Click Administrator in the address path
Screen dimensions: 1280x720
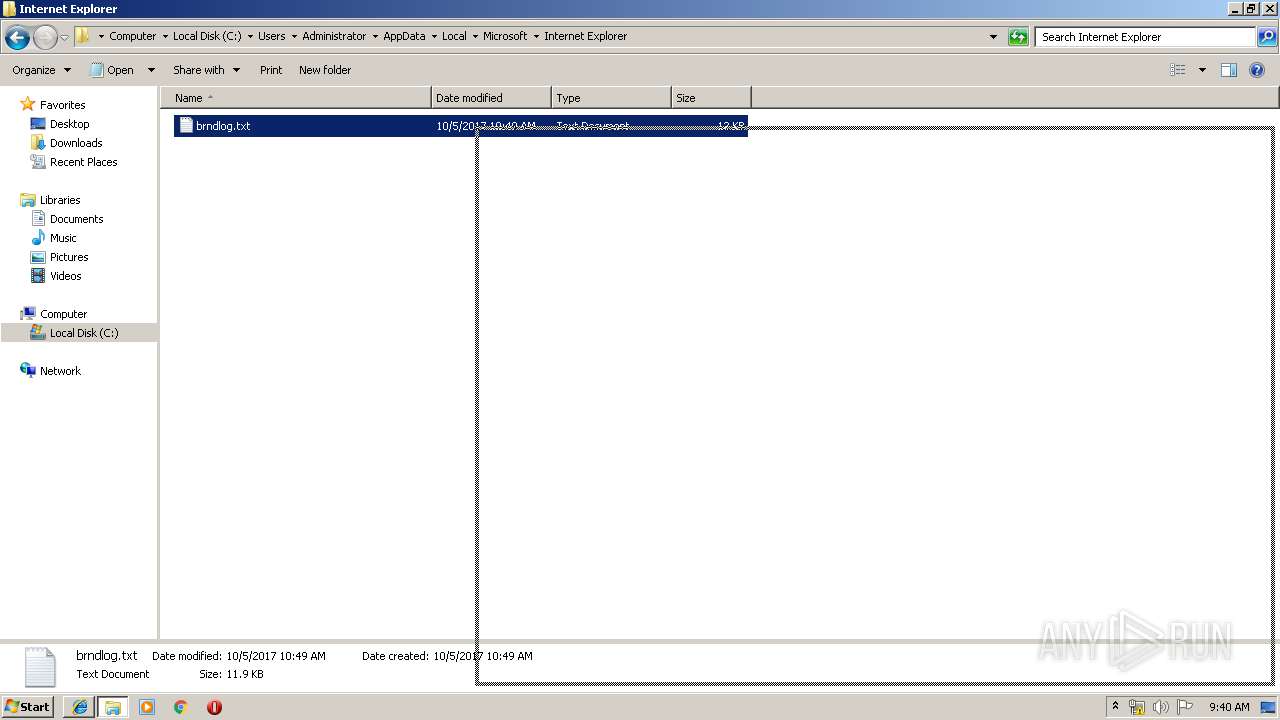[334, 36]
